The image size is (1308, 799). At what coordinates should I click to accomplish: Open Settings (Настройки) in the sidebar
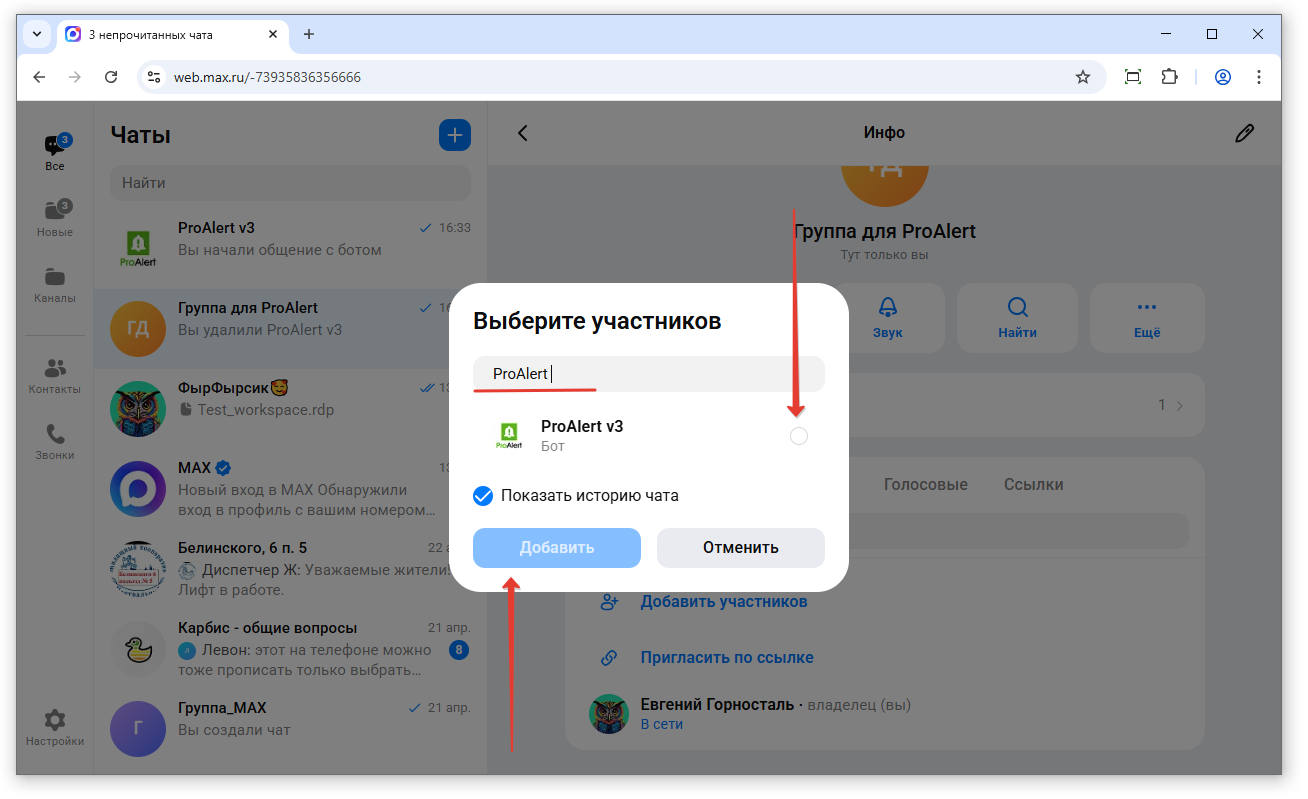(54, 727)
